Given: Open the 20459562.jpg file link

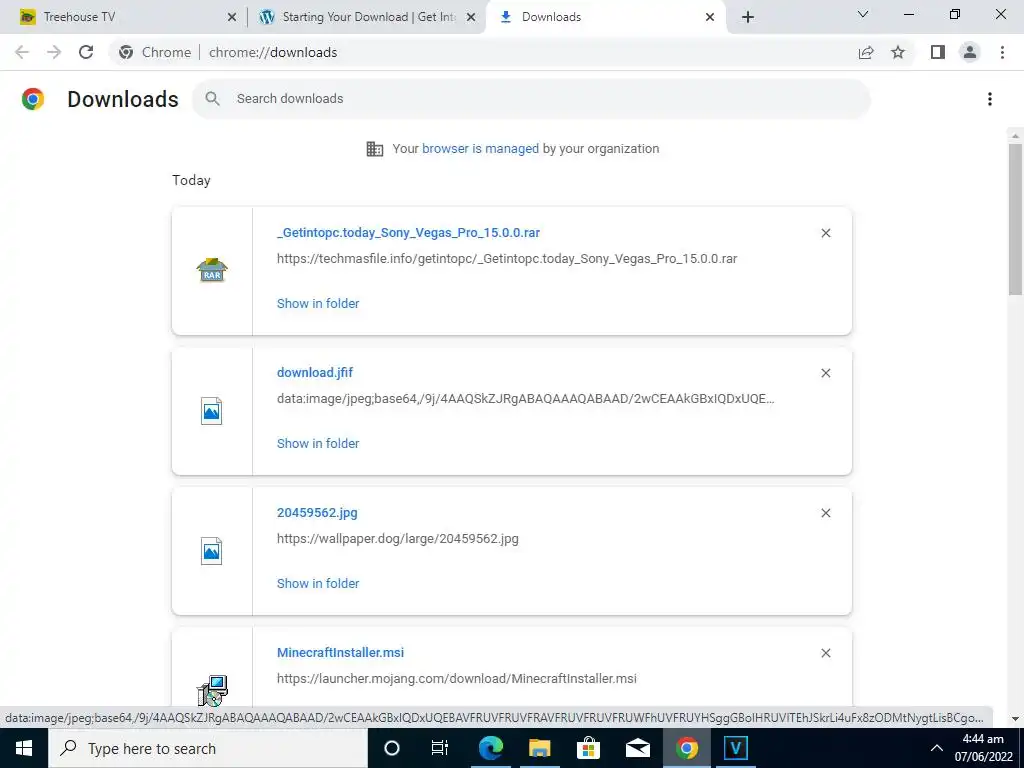Looking at the screenshot, I should pyautogui.click(x=317, y=513).
